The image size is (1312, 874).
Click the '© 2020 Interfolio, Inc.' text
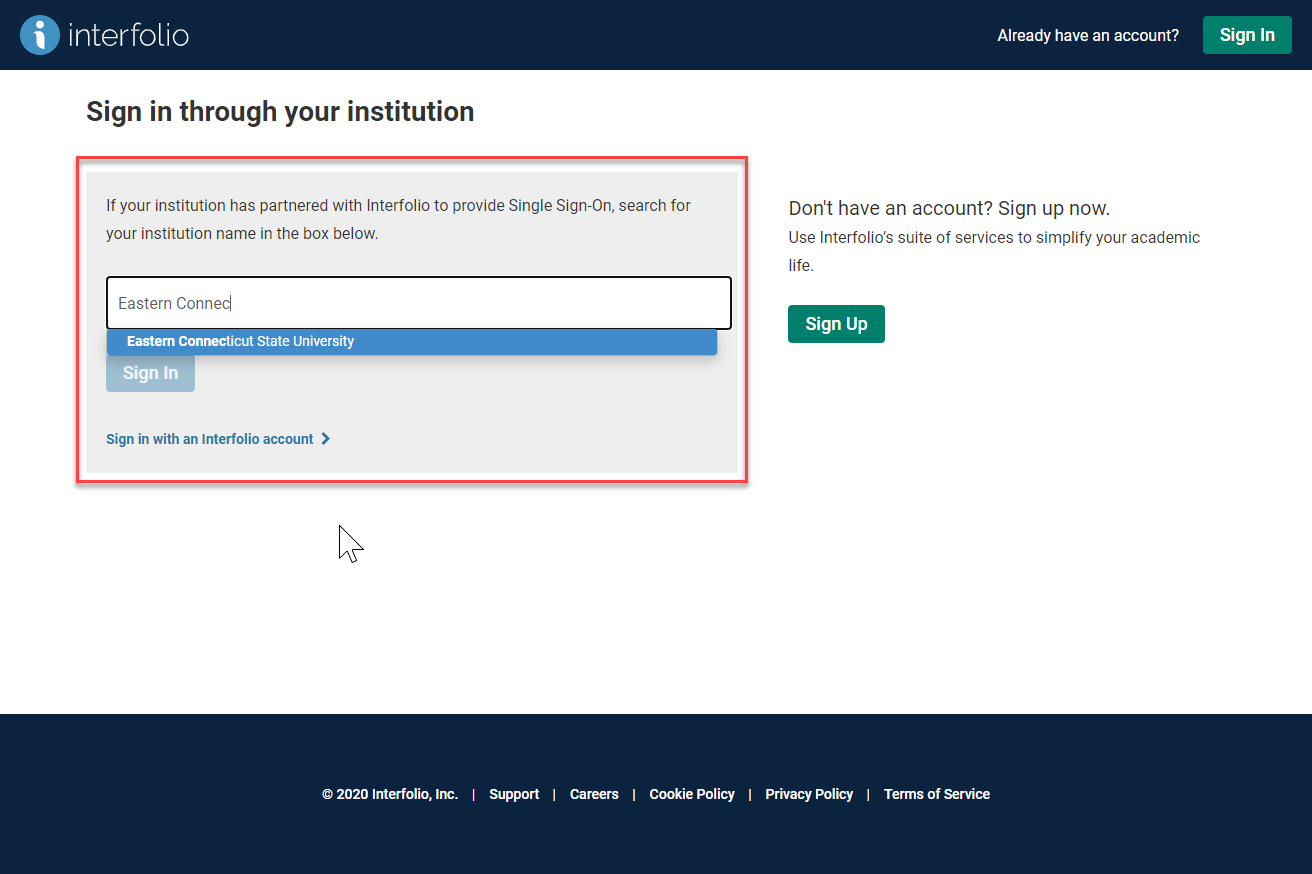[390, 794]
